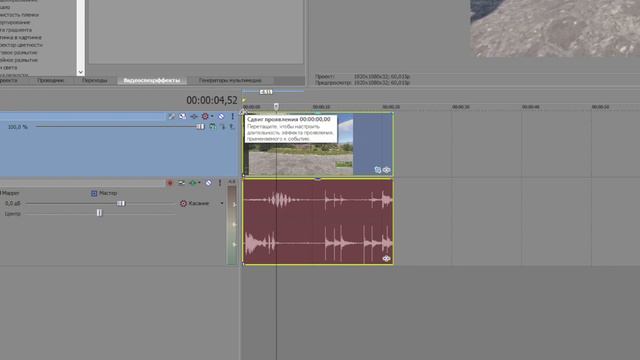Open the Генераторы мультимедиа tab

click(230, 80)
